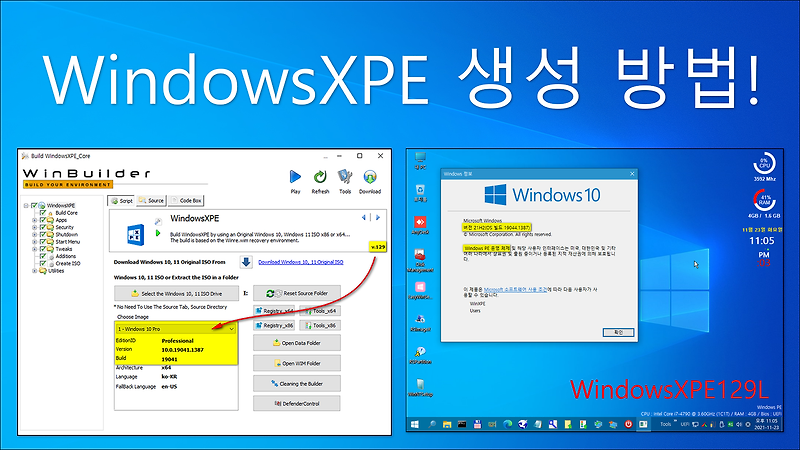Open the Tools icon in WinBuilder toolbar
This screenshot has width=800, height=450.
345,177
